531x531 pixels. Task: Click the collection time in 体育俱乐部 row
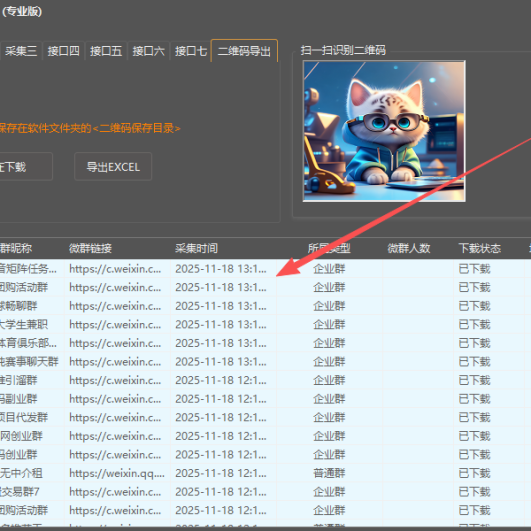pos(221,343)
